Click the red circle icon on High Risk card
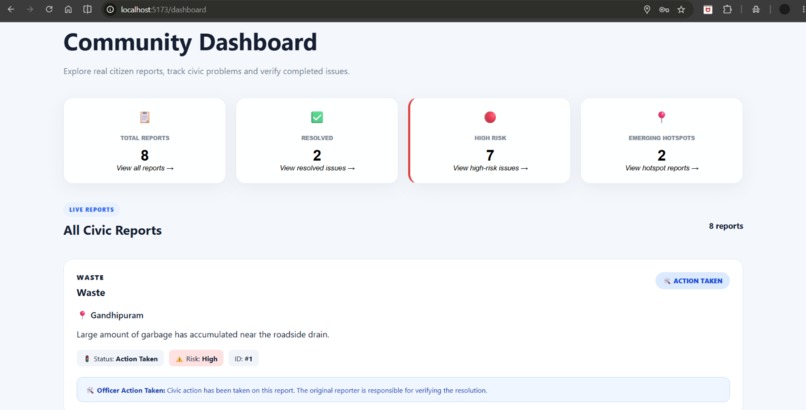Screen dimensions: 806x410 coord(490,117)
